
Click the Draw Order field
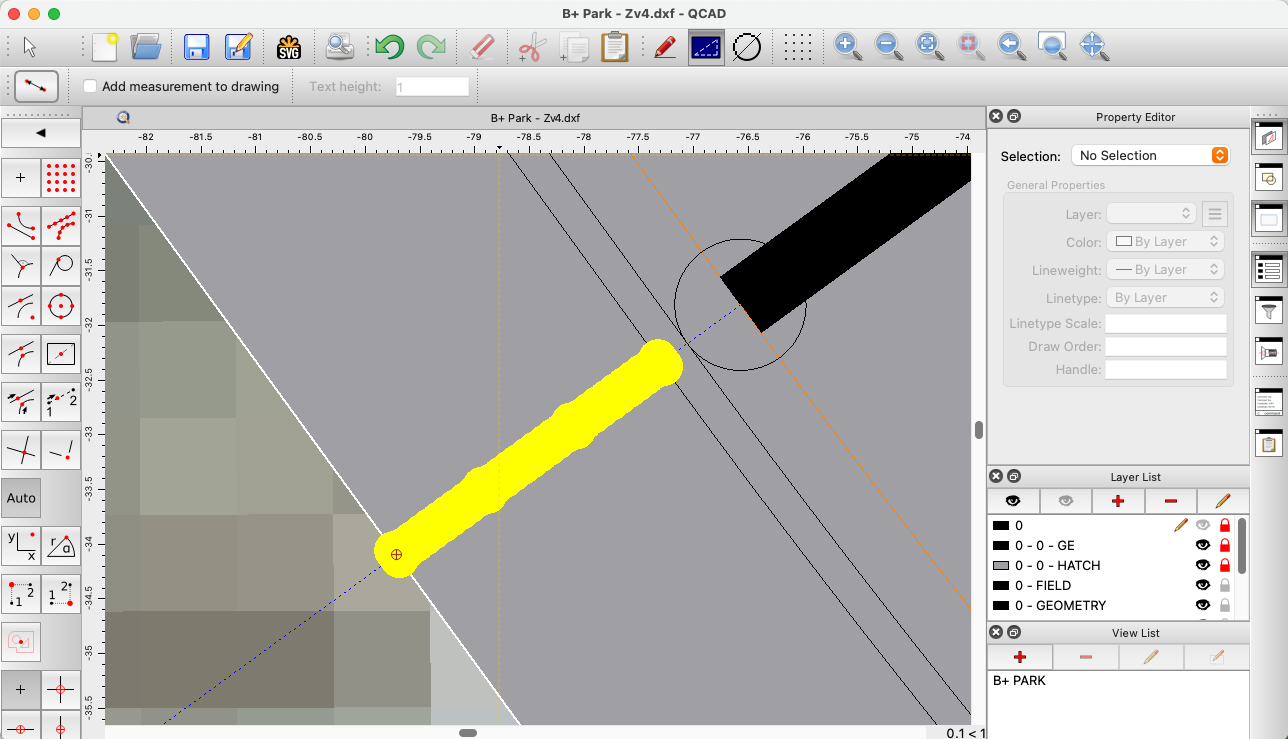click(1165, 346)
